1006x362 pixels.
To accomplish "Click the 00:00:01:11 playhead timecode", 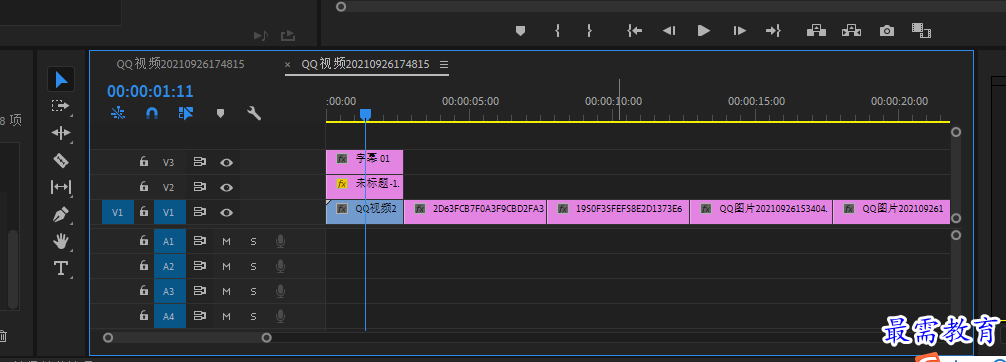I will pyautogui.click(x=150, y=92).
